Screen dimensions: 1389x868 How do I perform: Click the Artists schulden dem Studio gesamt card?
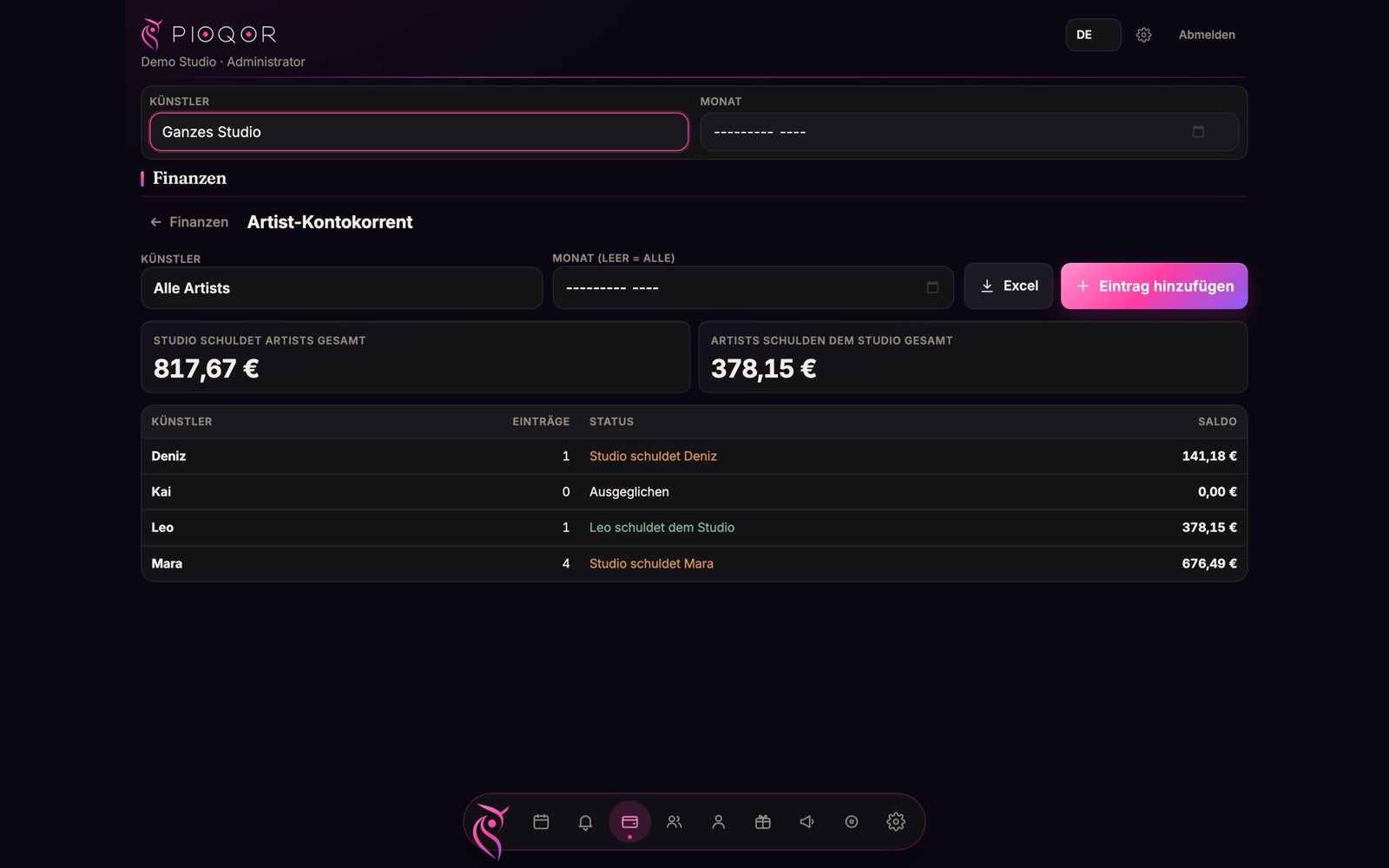(973, 357)
